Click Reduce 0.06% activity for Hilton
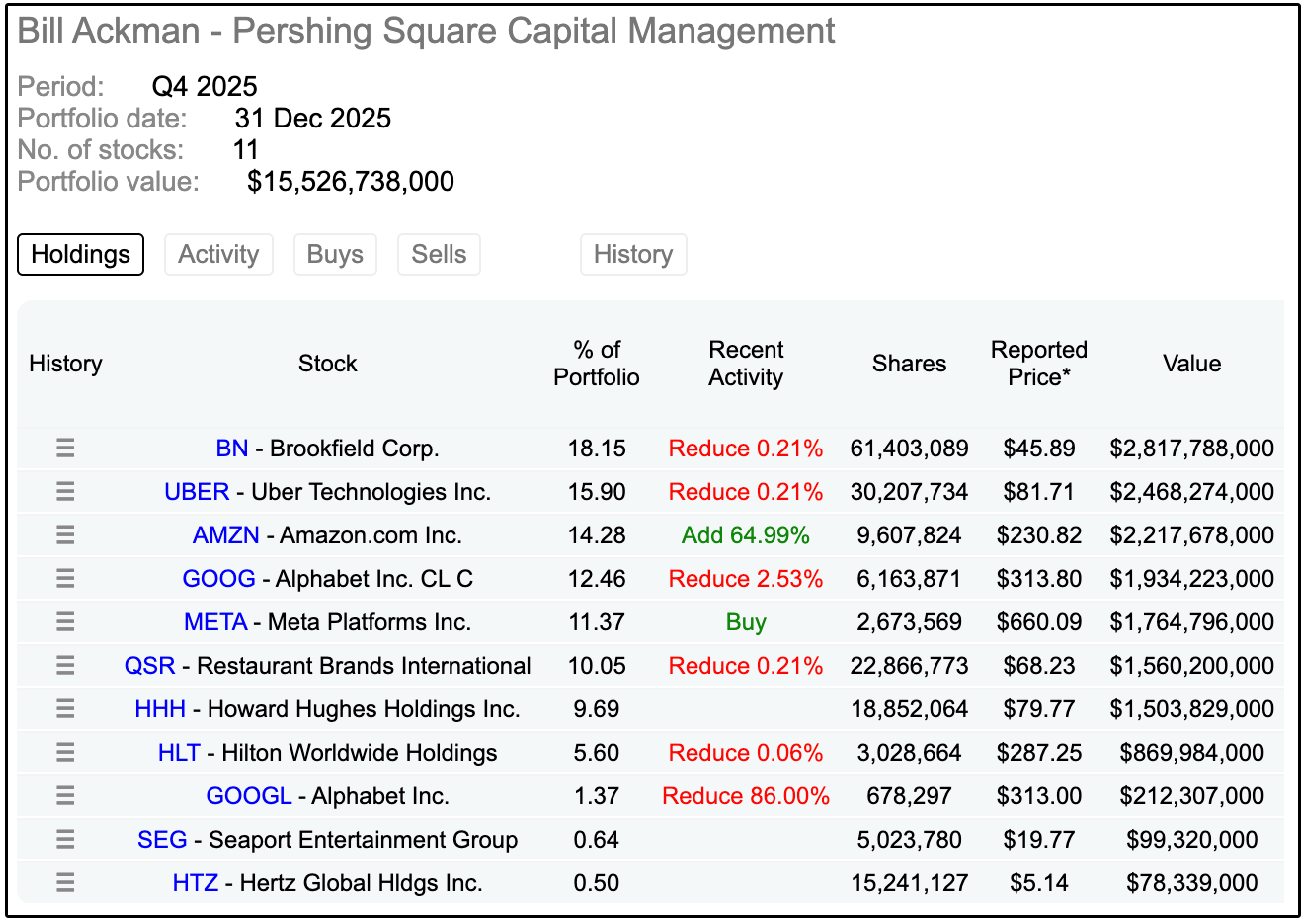The height and width of the screenshot is (920, 1306). pyautogui.click(x=746, y=753)
